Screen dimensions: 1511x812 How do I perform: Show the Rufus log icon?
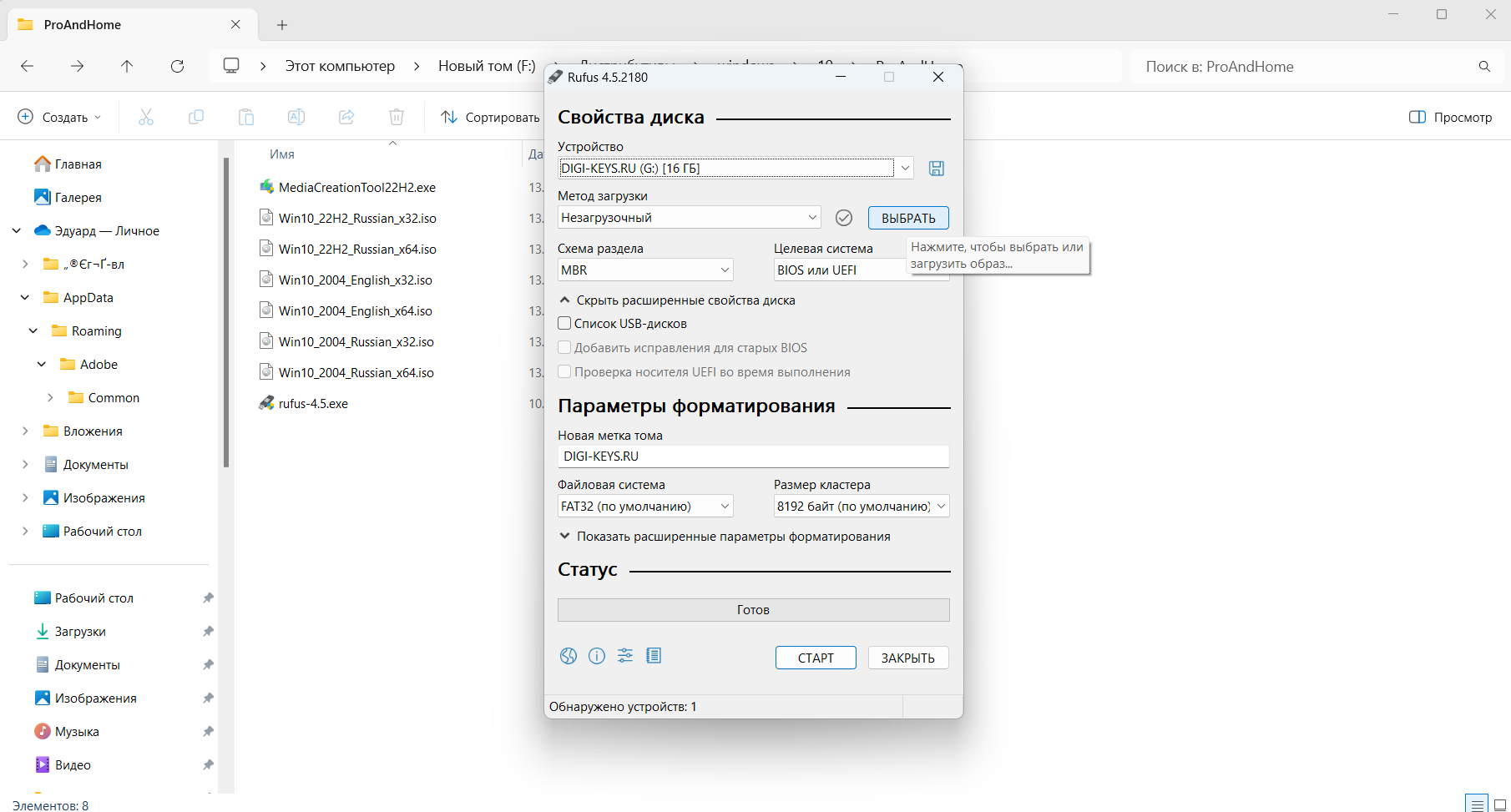coord(654,656)
